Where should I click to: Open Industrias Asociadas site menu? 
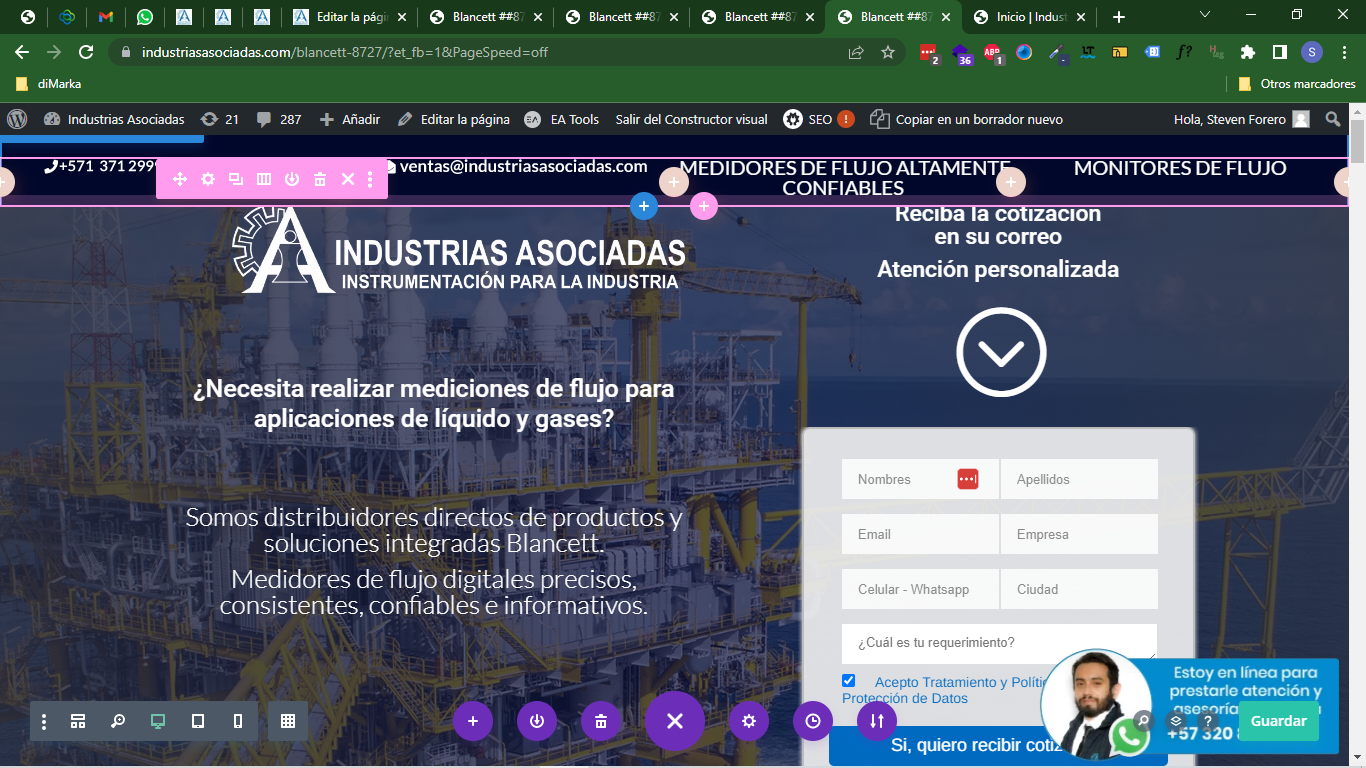[x=114, y=119]
